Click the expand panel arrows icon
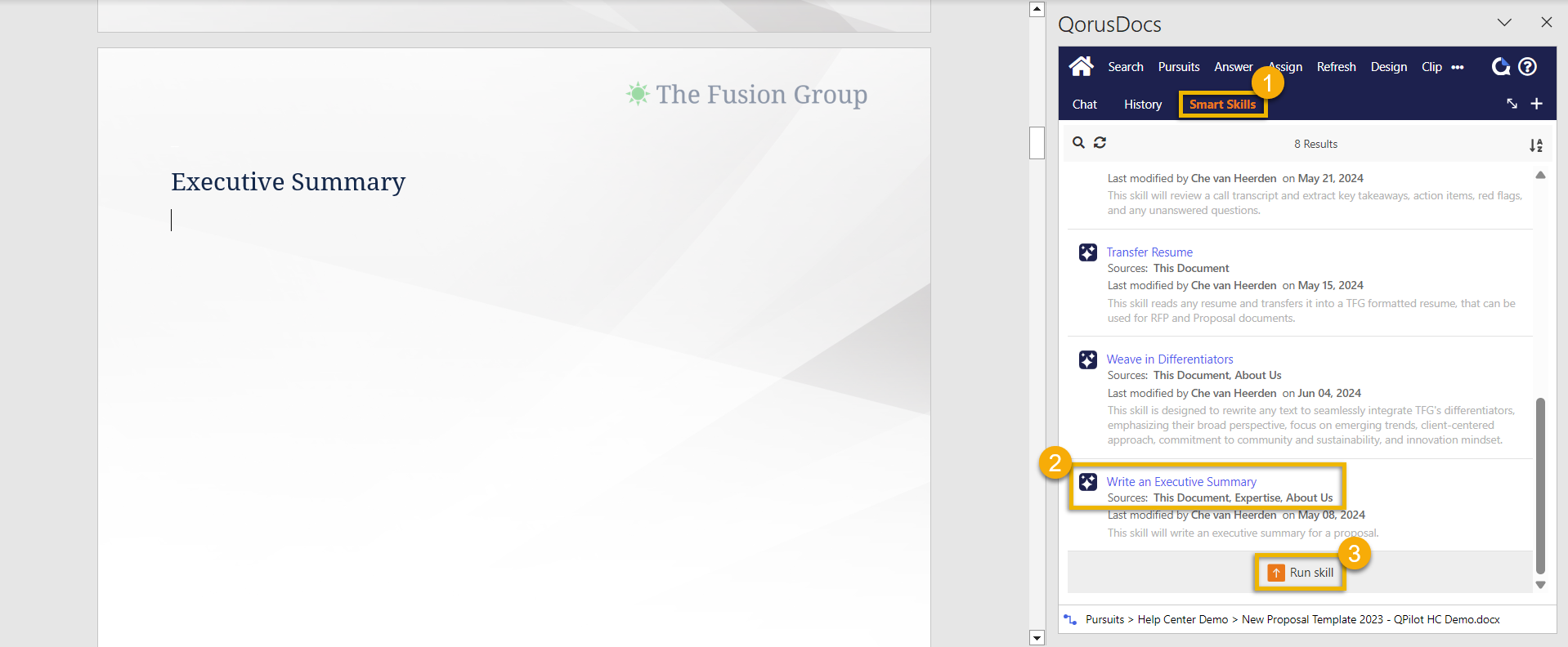The width and height of the screenshot is (1568, 647). tap(1512, 104)
